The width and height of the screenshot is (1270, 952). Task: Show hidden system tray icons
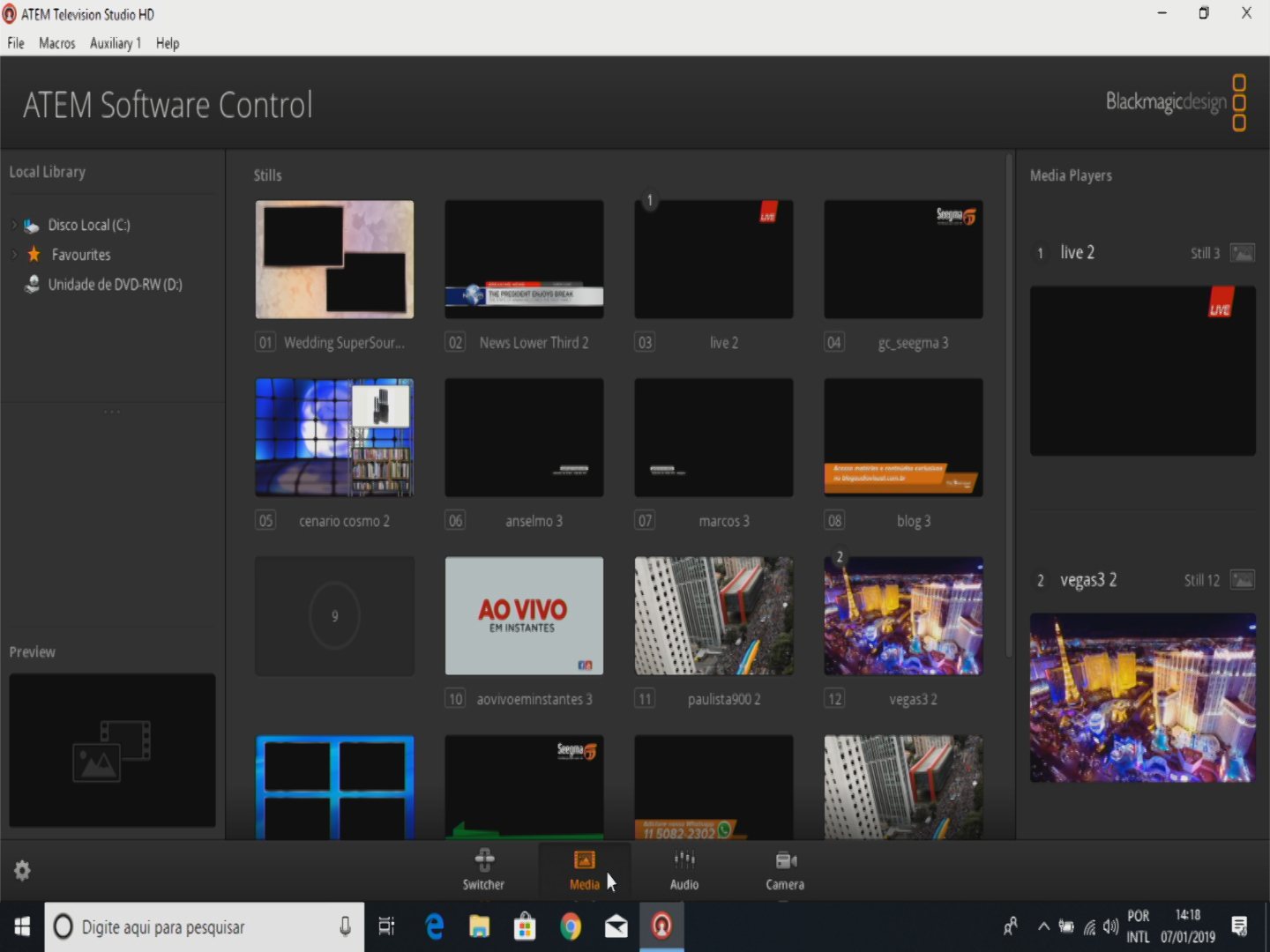tap(1043, 926)
